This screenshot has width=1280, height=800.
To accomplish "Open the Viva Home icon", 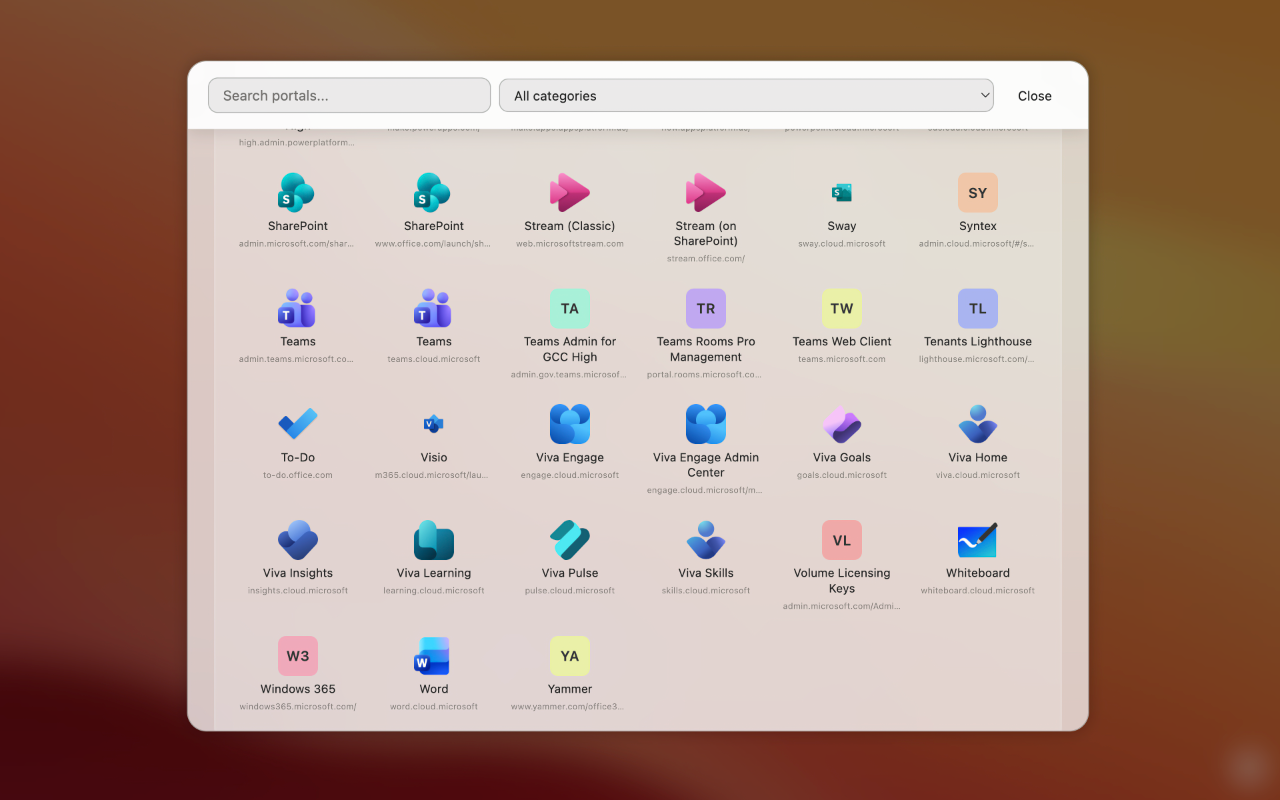I will point(978,425).
